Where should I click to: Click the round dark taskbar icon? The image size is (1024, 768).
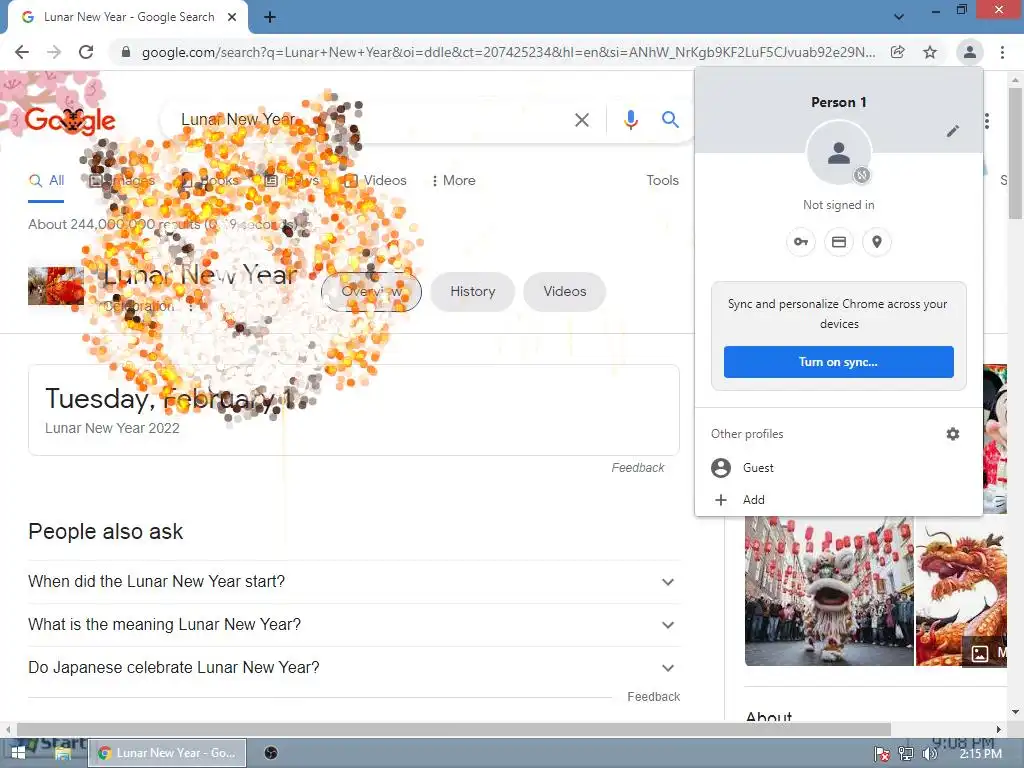coord(271,753)
